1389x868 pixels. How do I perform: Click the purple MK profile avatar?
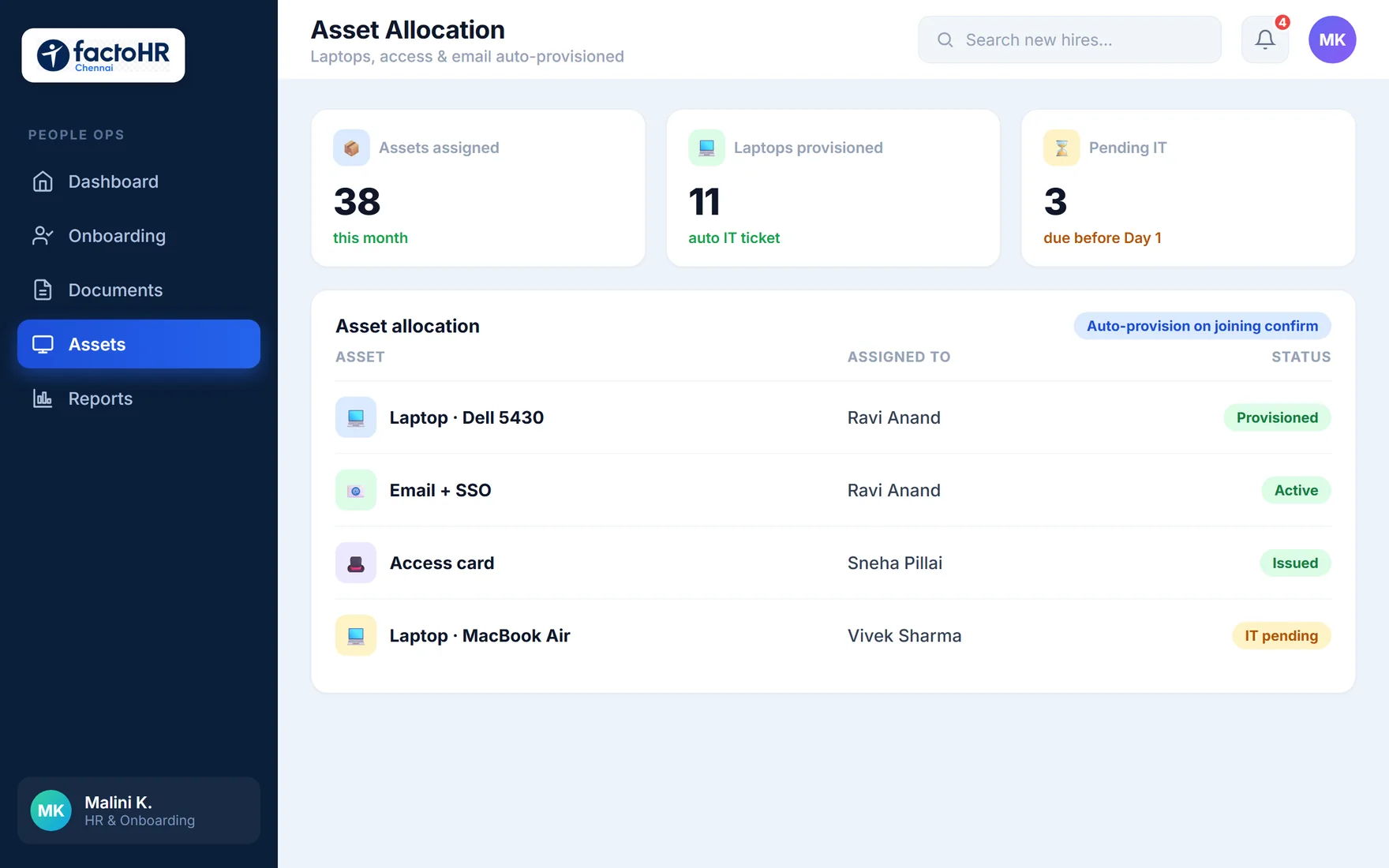pyautogui.click(x=1332, y=39)
